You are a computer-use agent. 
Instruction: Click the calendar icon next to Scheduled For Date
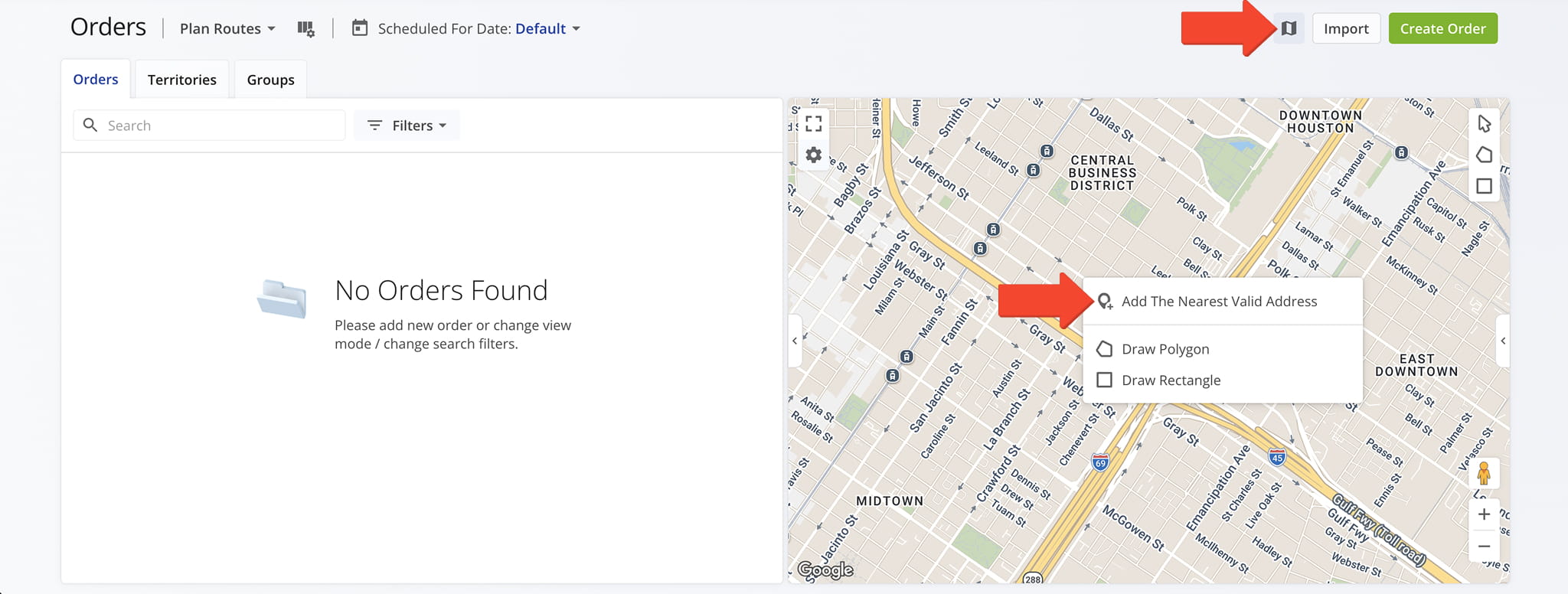(x=360, y=28)
